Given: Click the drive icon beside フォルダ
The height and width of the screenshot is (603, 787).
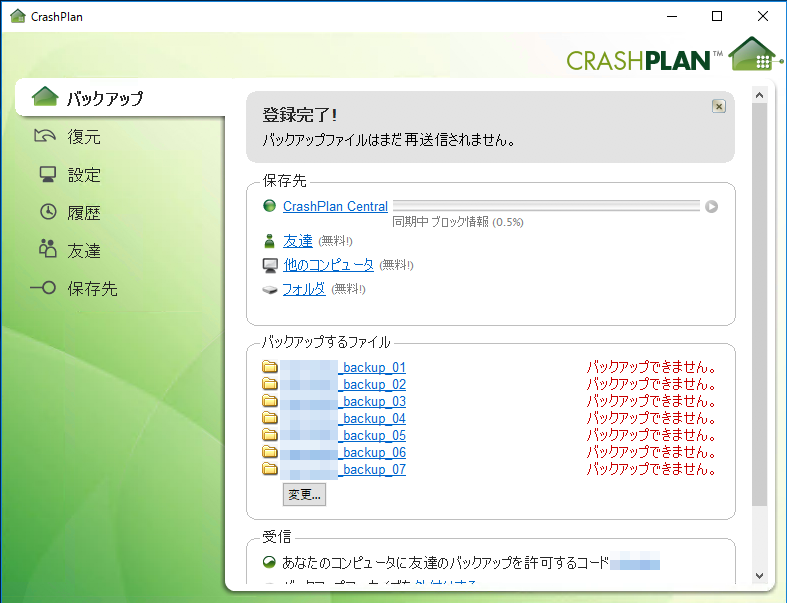Looking at the screenshot, I should 270,290.
